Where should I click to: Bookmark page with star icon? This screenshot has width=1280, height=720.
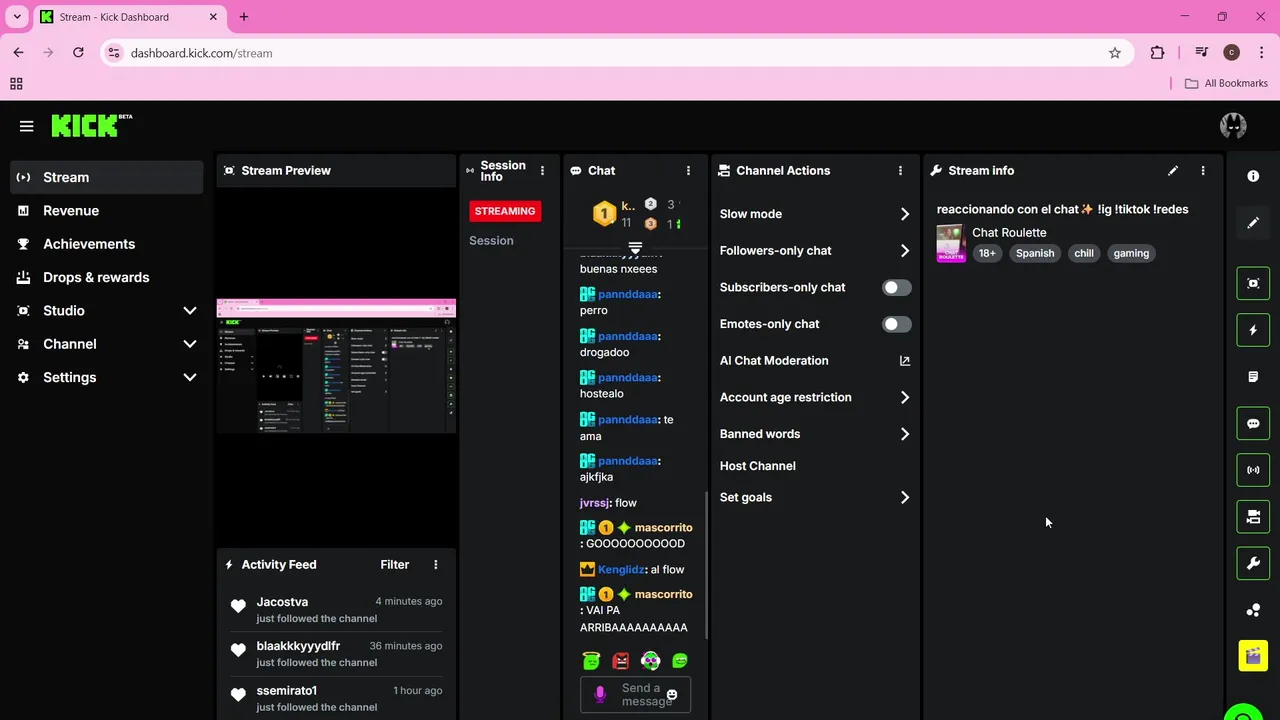(x=1115, y=53)
